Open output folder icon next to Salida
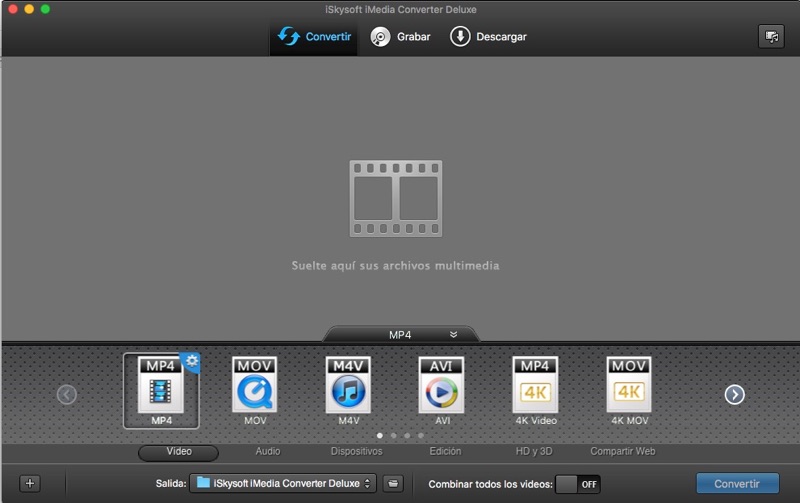This screenshot has height=503, width=800. (393, 483)
